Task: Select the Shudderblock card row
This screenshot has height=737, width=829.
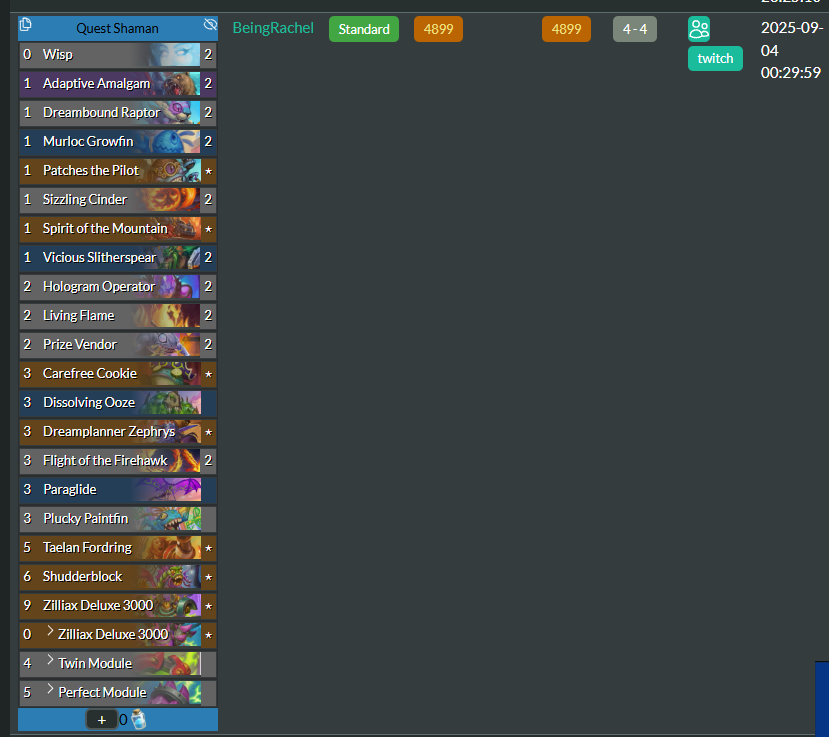Action: [118, 577]
